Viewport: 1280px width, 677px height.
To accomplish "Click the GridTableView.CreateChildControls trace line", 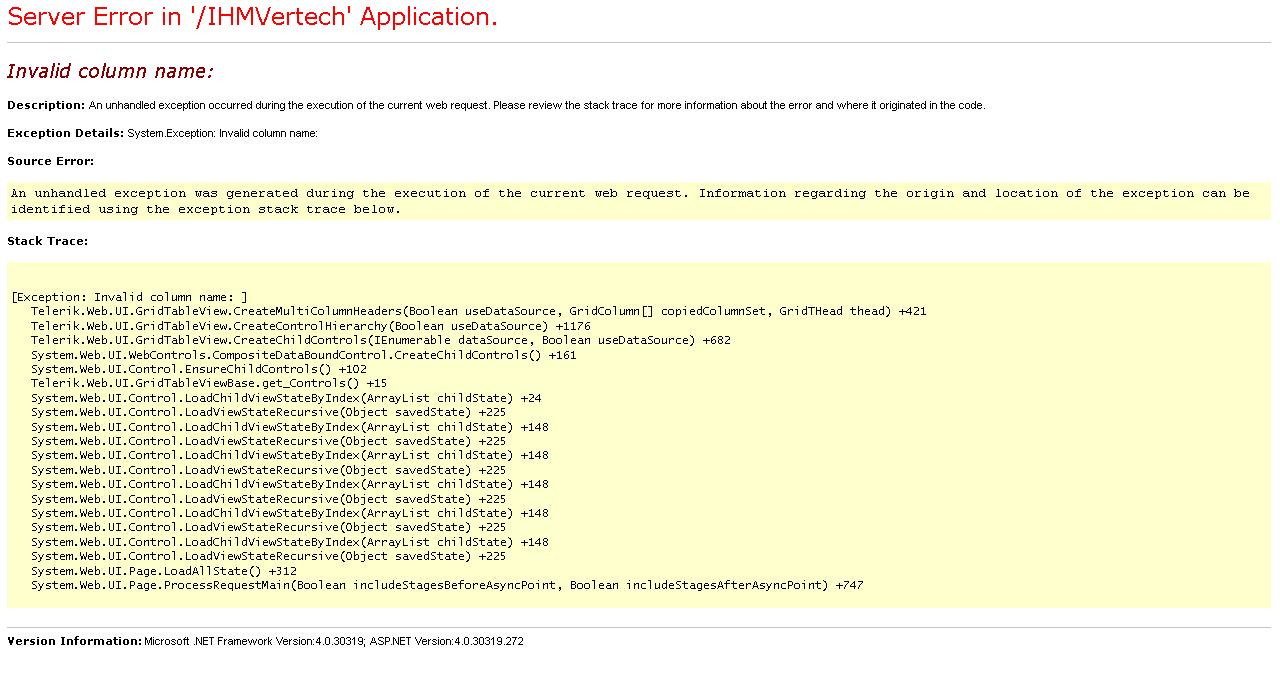I will pos(380,340).
